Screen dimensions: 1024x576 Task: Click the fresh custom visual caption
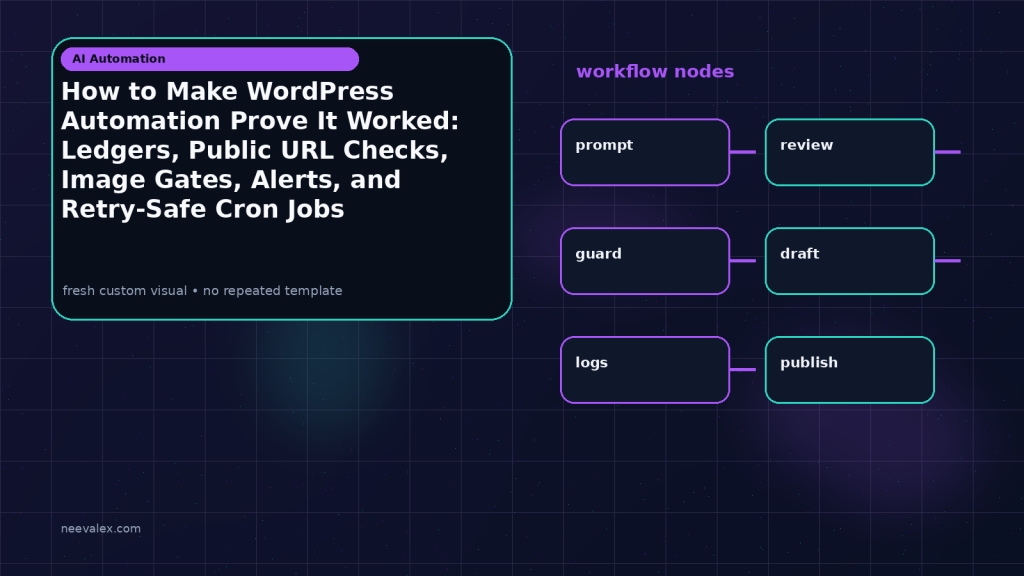pos(202,291)
